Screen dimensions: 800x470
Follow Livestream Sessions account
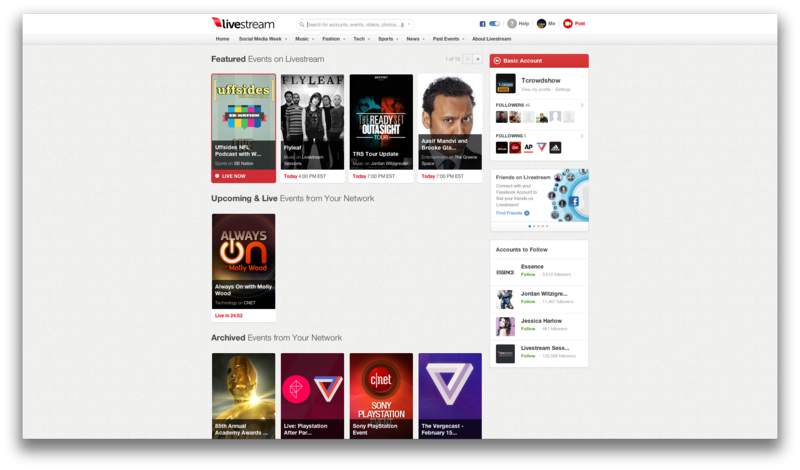(x=528, y=356)
